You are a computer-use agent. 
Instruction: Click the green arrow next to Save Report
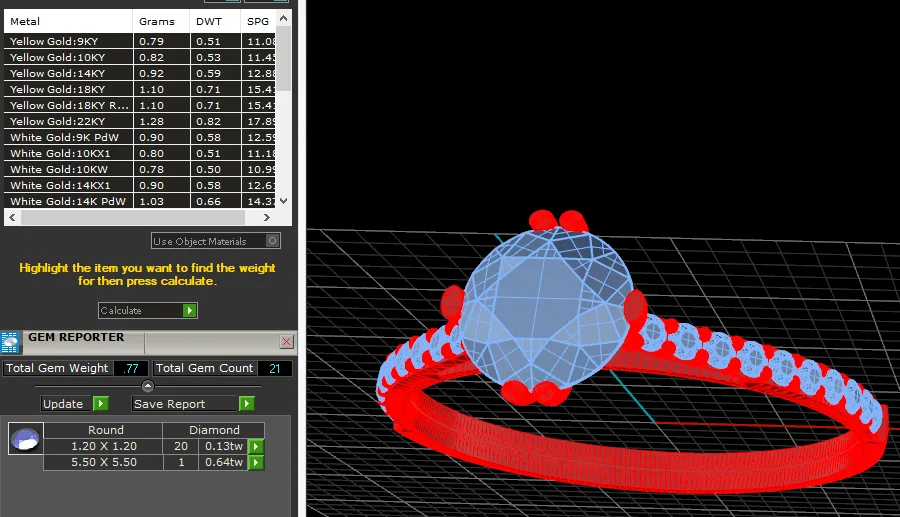(247, 403)
